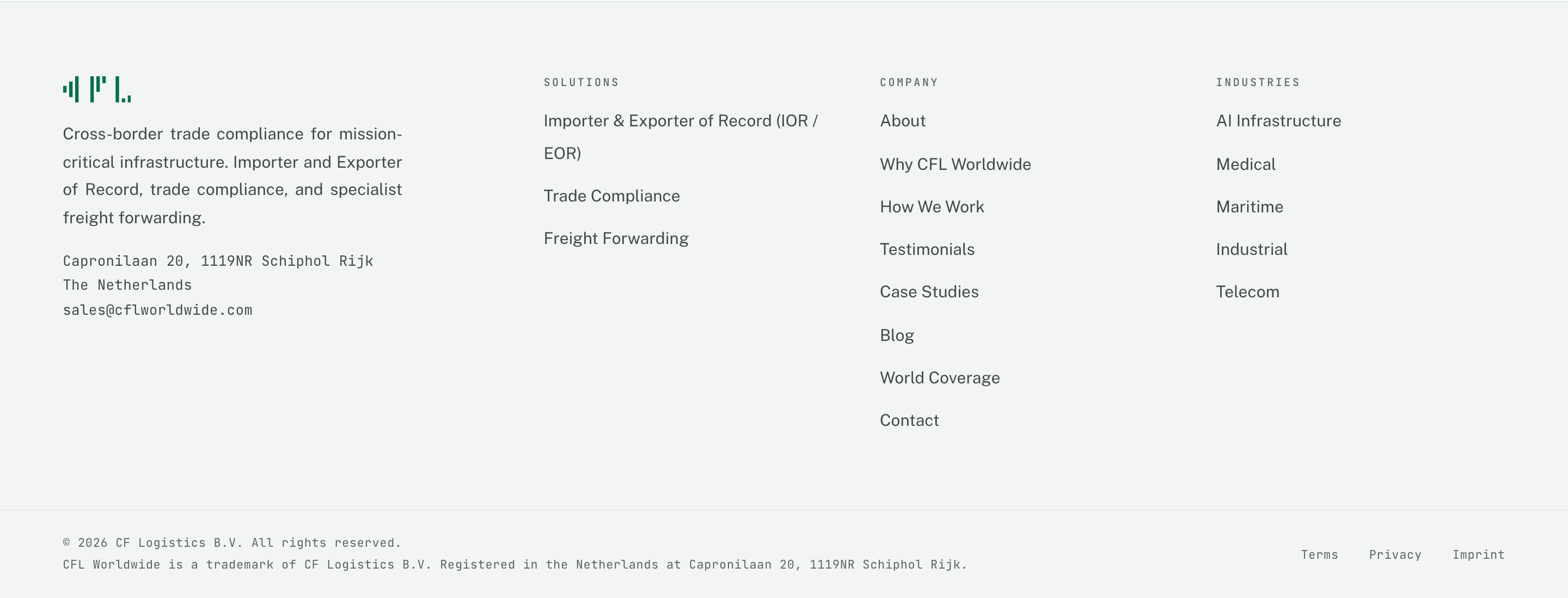Open the Terms page
The width and height of the screenshot is (1568, 598).
[x=1319, y=555]
